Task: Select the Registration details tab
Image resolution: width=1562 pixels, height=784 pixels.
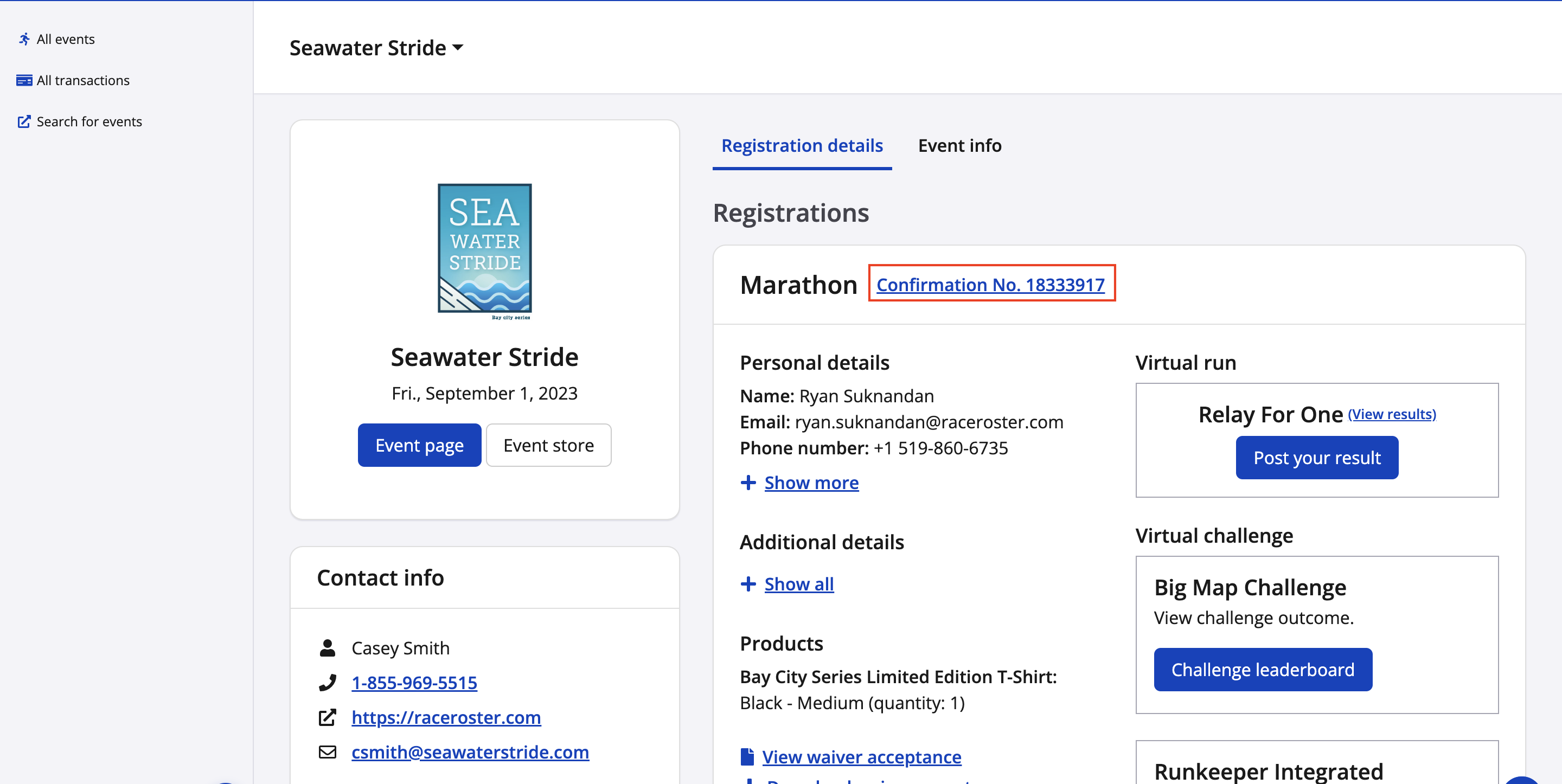Action: point(802,145)
